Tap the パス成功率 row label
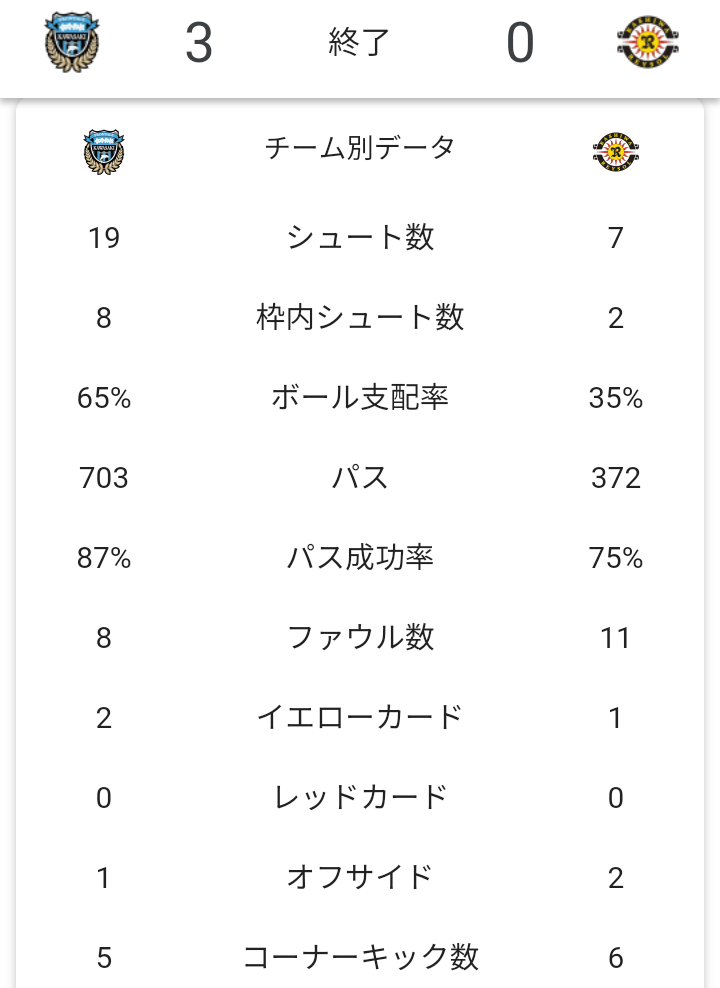The width and height of the screenshot is (720, 988). coord(360,558)
